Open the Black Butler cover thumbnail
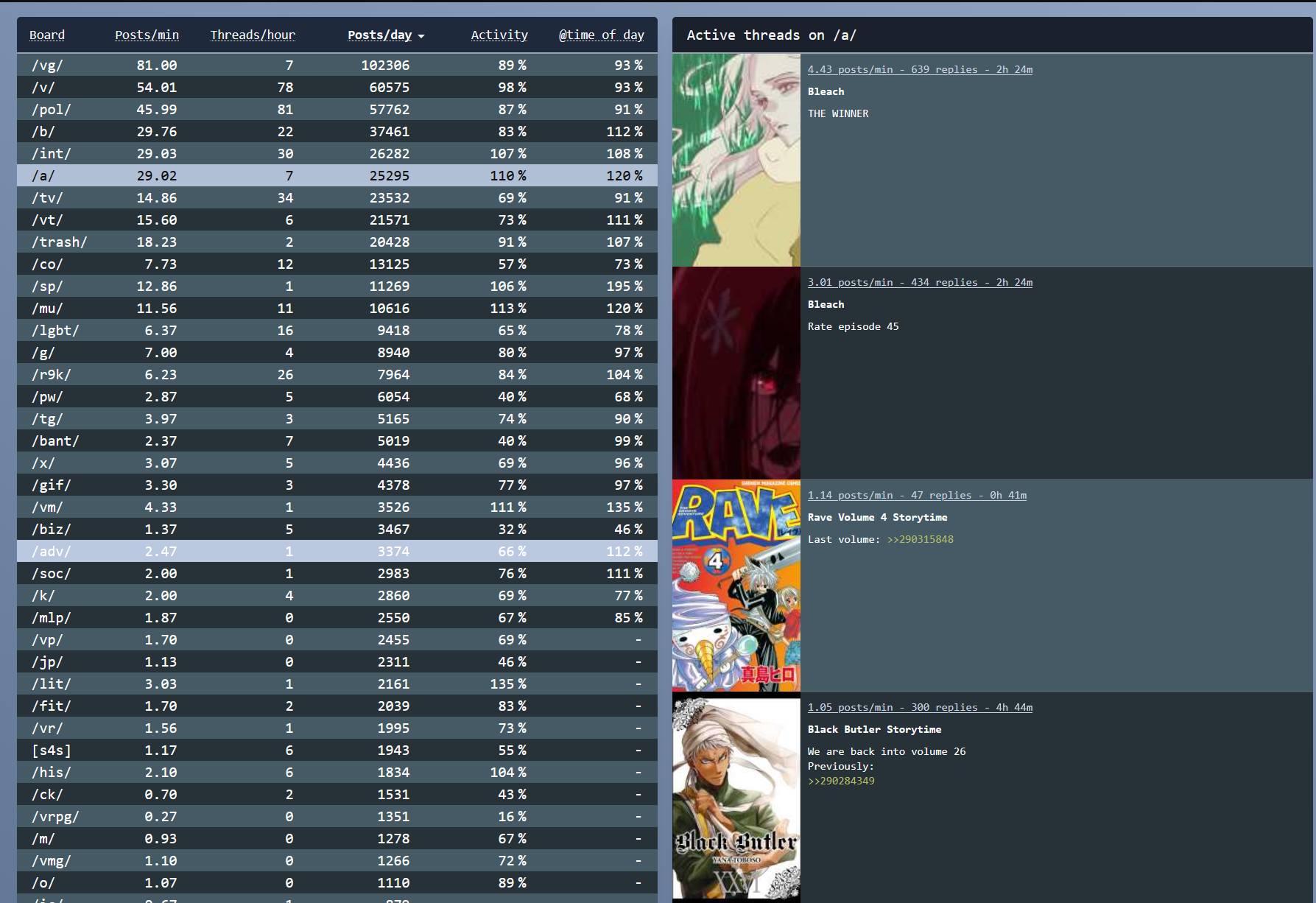 (736, 799)
